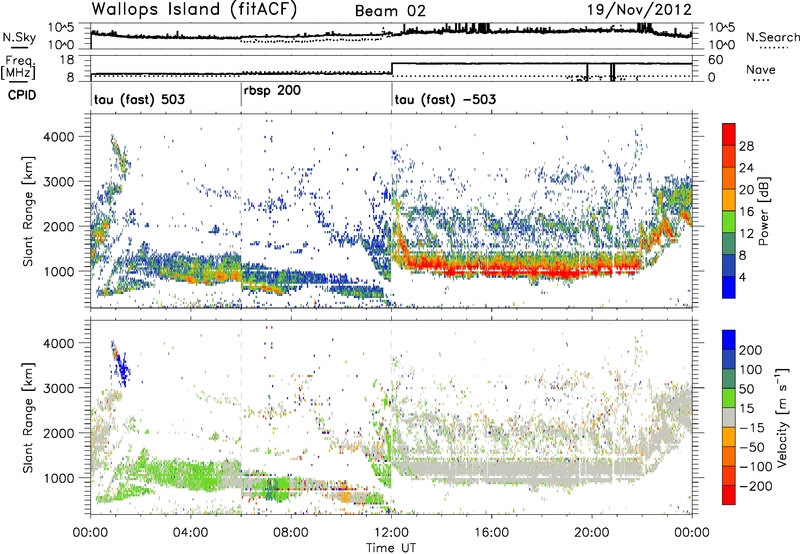Image resolution: width=800 pixels, height=554 pixels.
Task: Click the blue velocity patch near 4000 km
Action: tap(121, 367)
